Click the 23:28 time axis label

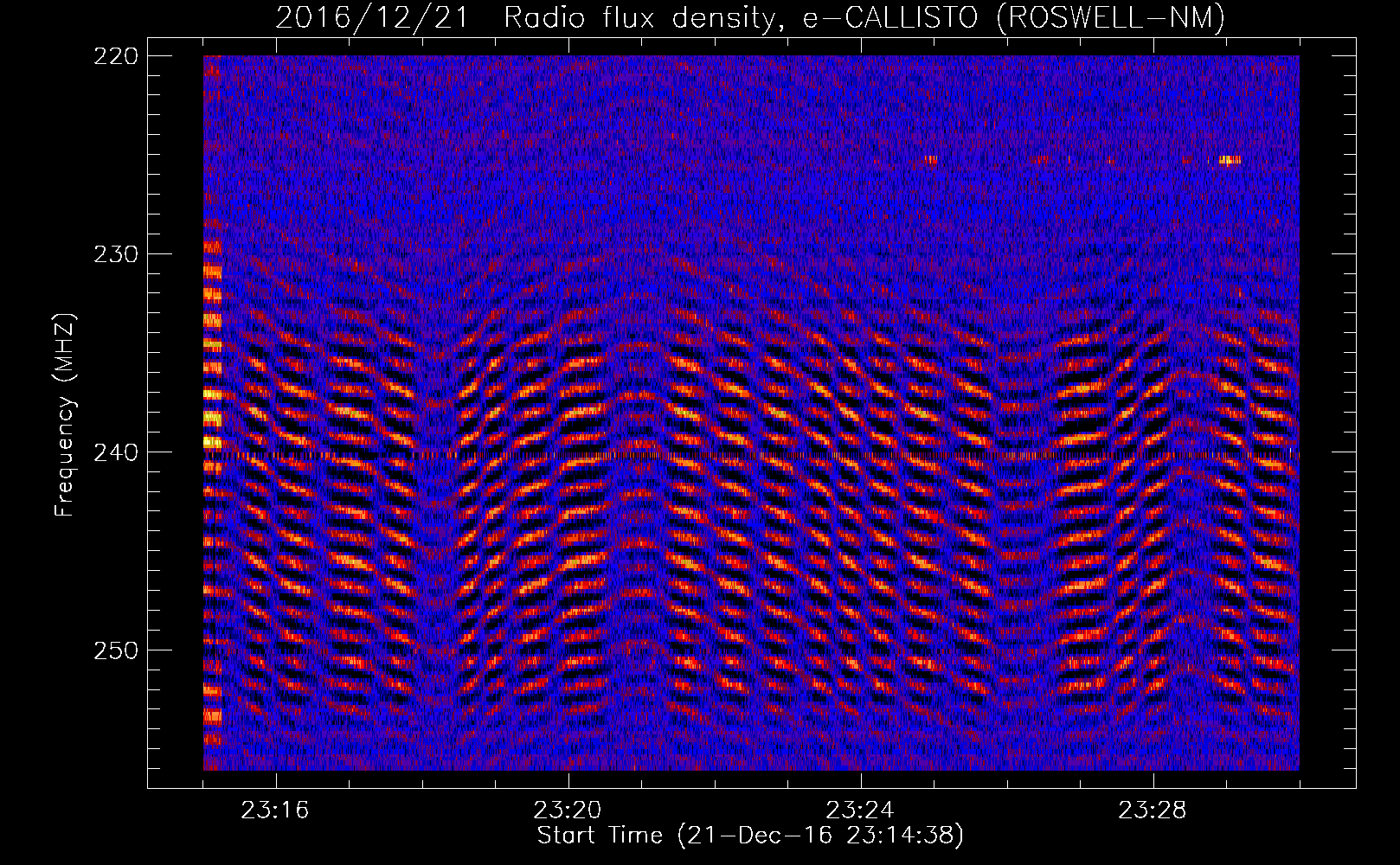[1153, 811]
